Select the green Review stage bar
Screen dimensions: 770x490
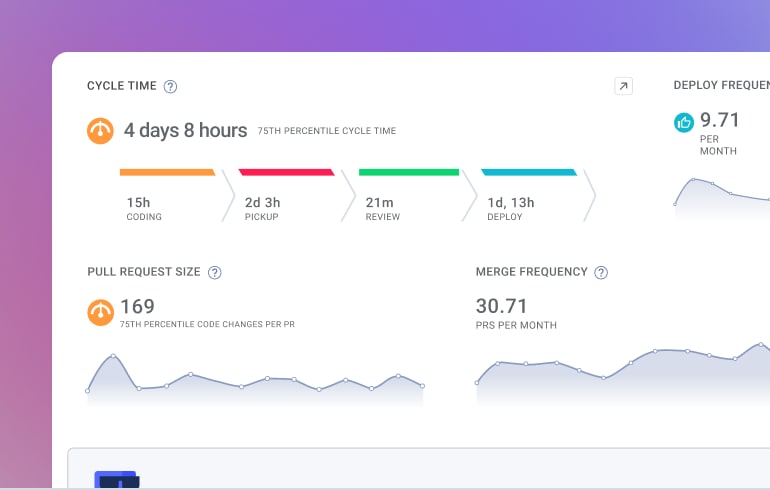click(409, 172)
